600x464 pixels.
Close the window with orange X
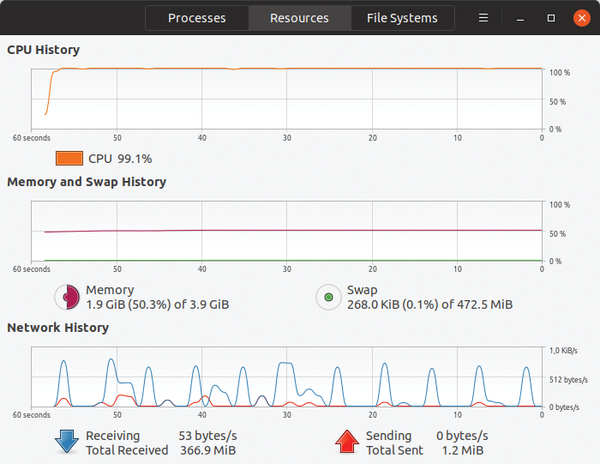(x=582, y=18)
